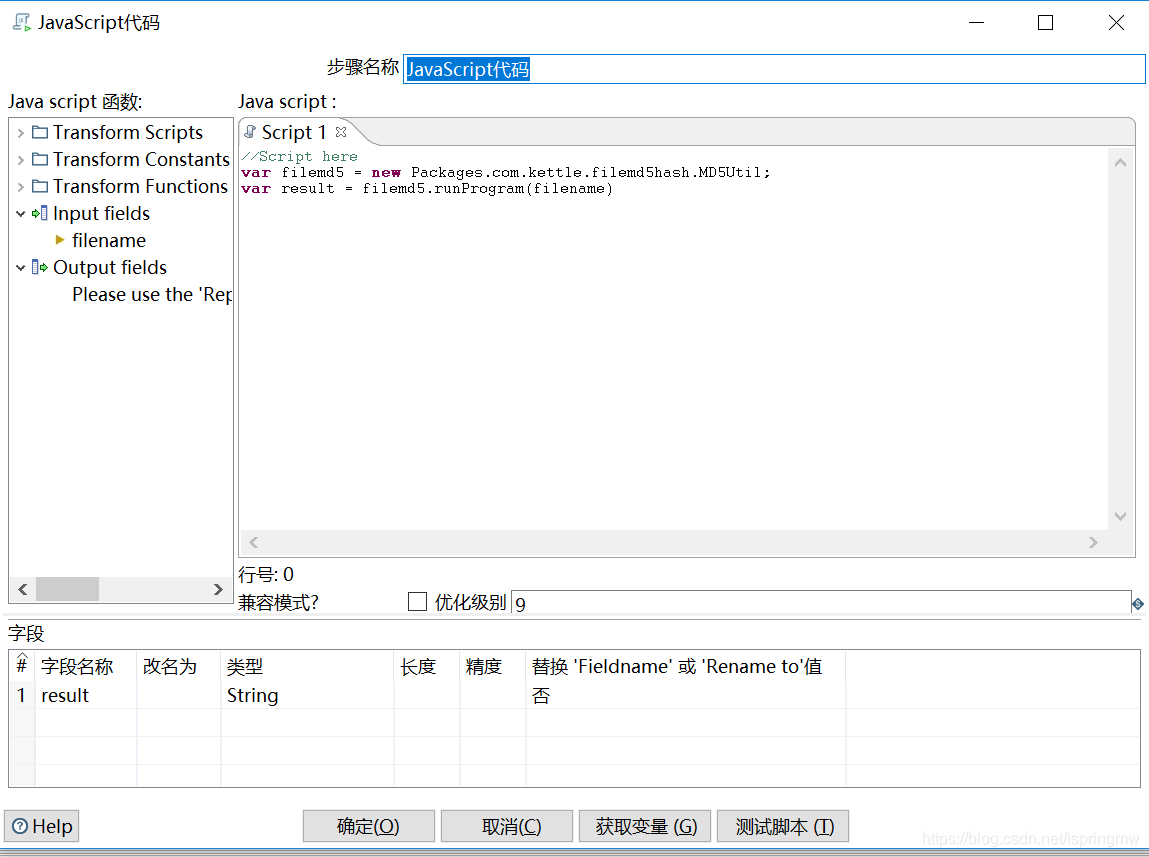Click the script icon on the Script 1 tab
Screen dimensions: 1149x857
point(250,132)
